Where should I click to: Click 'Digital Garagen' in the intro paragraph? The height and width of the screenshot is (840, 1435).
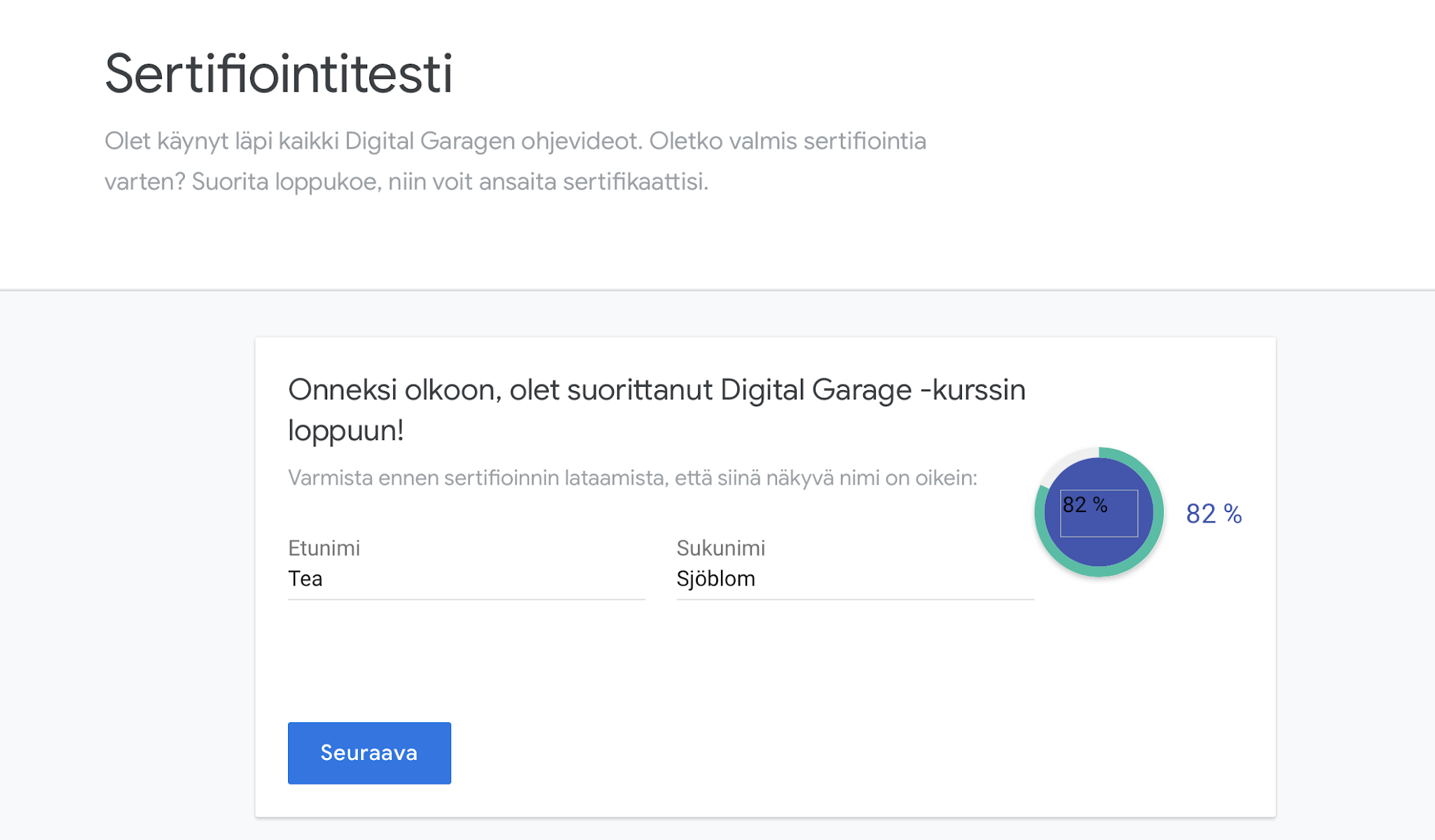coord(430,141)
